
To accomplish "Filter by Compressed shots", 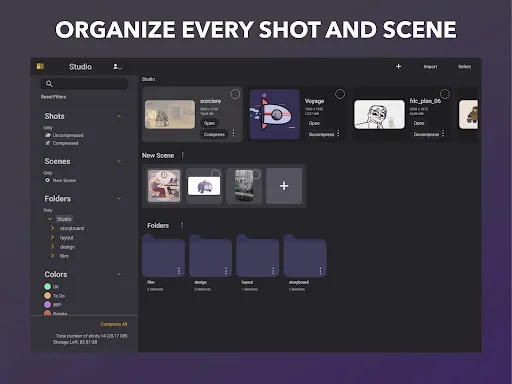I will coord(65,143).
